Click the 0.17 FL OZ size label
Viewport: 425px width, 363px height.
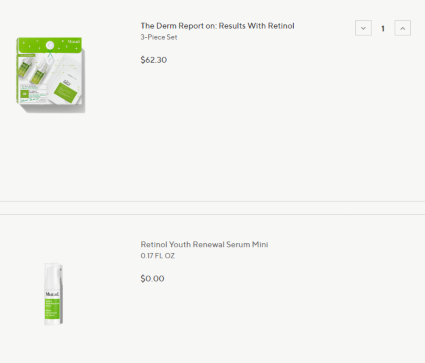point(157,256)
